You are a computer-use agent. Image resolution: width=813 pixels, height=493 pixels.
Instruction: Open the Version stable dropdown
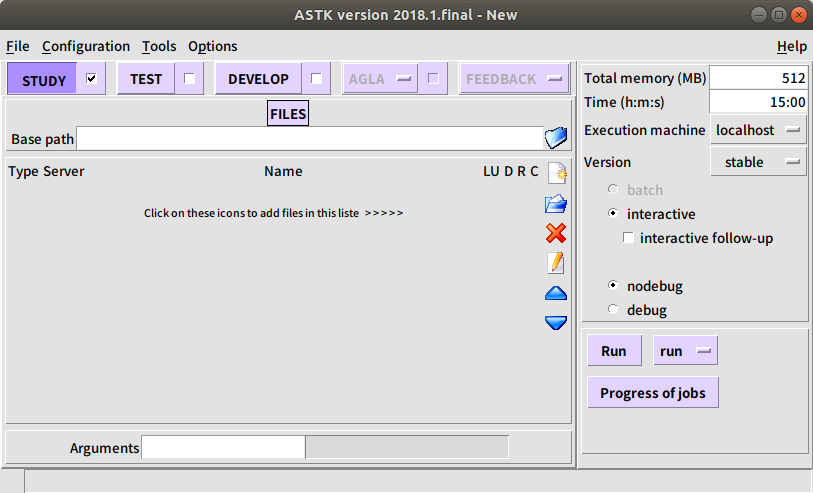[x=758, y=162]
